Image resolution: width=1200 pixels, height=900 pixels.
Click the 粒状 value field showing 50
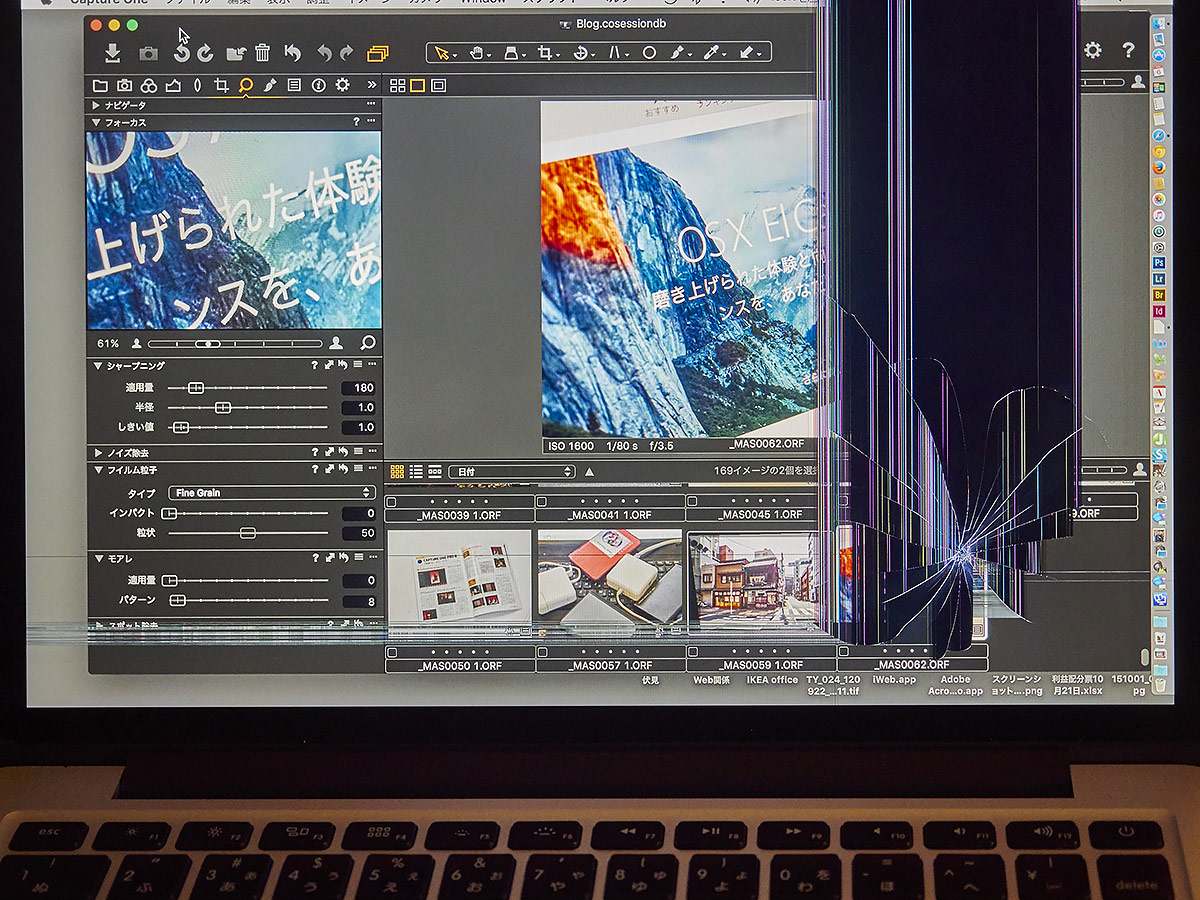pyautogui.click(x=358, y=533)
